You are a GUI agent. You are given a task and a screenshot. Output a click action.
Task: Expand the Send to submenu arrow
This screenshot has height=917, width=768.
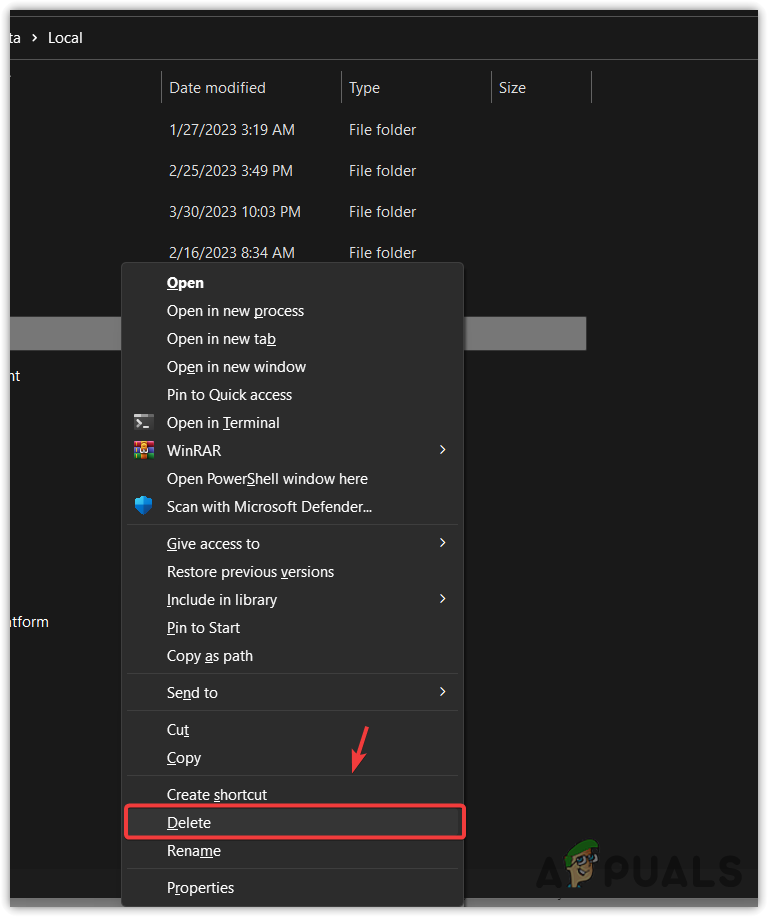pyautogui.click(x=442, y=692)
